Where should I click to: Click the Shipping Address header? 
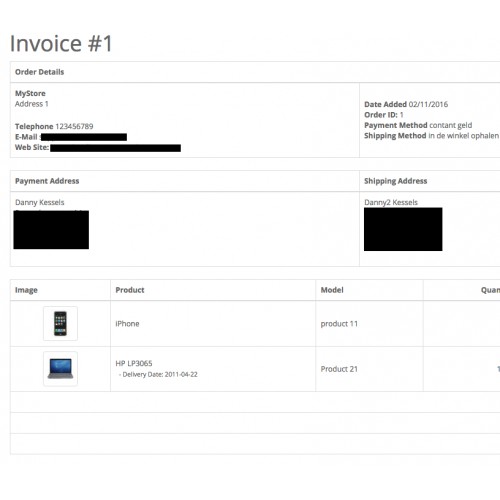pyautogui.click(x=395, y=181)
